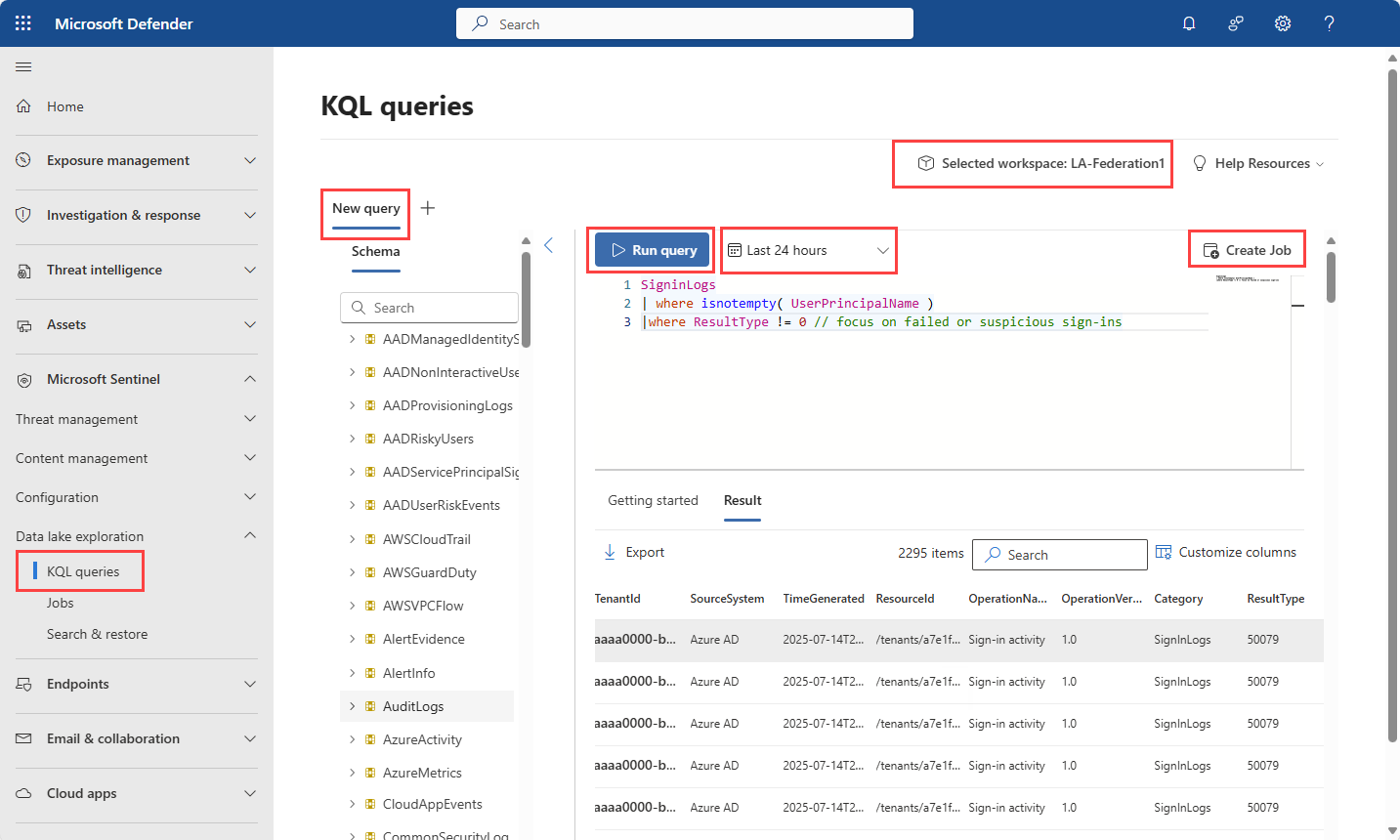Screen dimensions: 1400x840
Task: Expand Investigation & response section
Action: coord(250,215)
